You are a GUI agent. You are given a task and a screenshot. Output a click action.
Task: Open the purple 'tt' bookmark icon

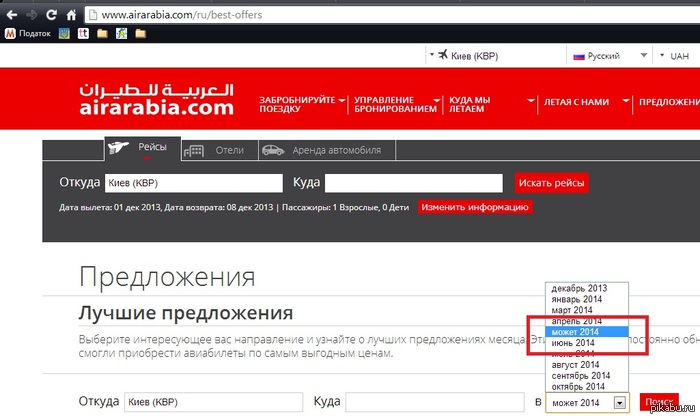click(84, 33)
